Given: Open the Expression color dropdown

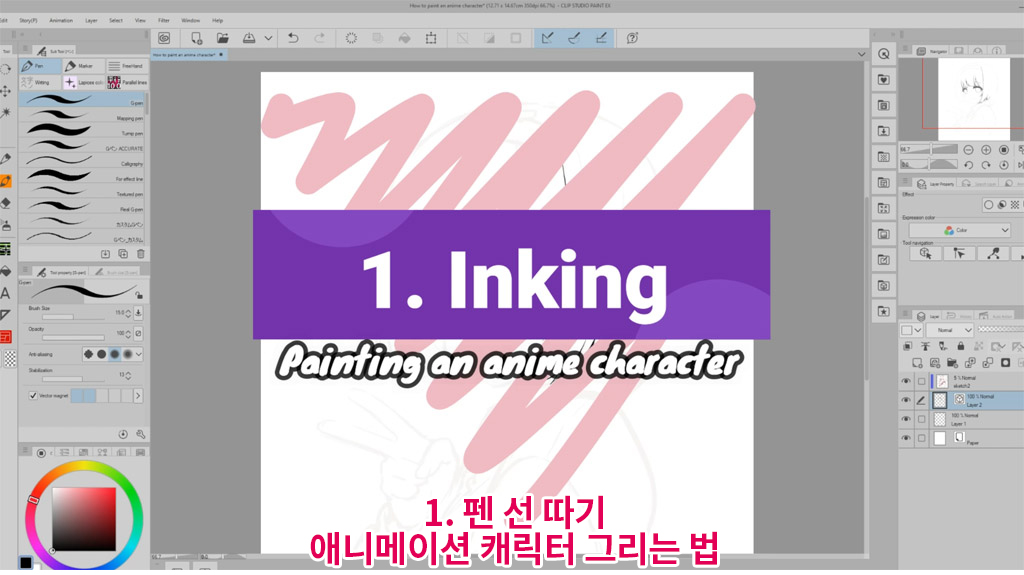Looking at the screenshot, I should [959, 231].
